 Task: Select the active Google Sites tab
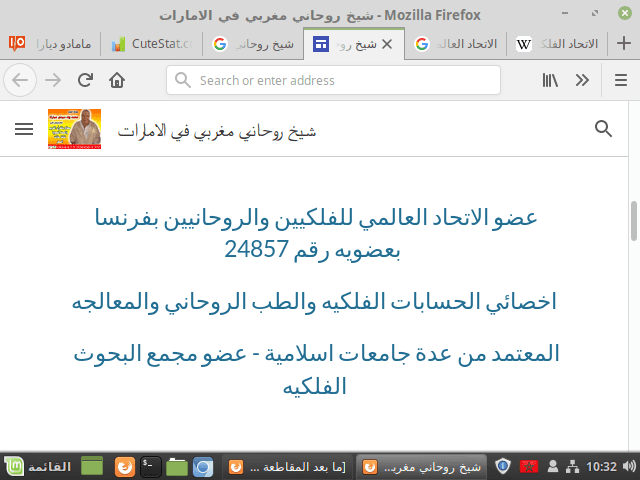[354, 44]
